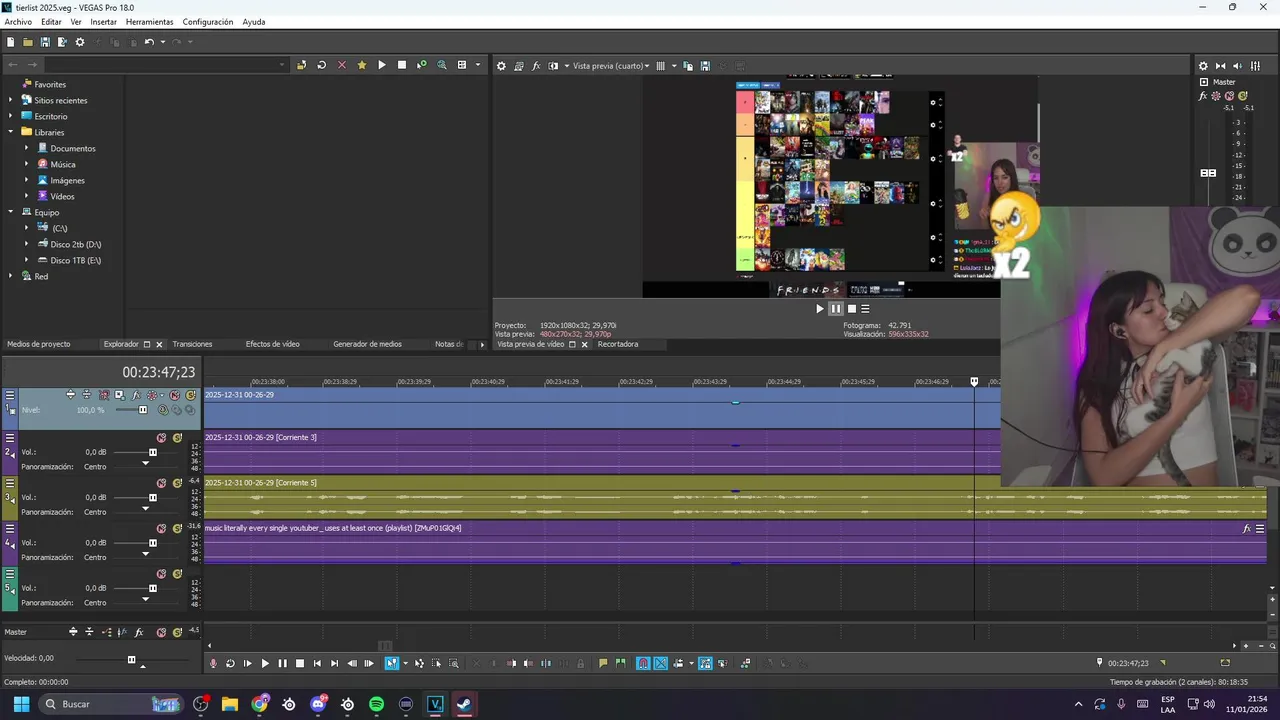This screenshot has height=720, width=1280.
Task: Open Spotify from the taskbar
Action: pos(376,704)
